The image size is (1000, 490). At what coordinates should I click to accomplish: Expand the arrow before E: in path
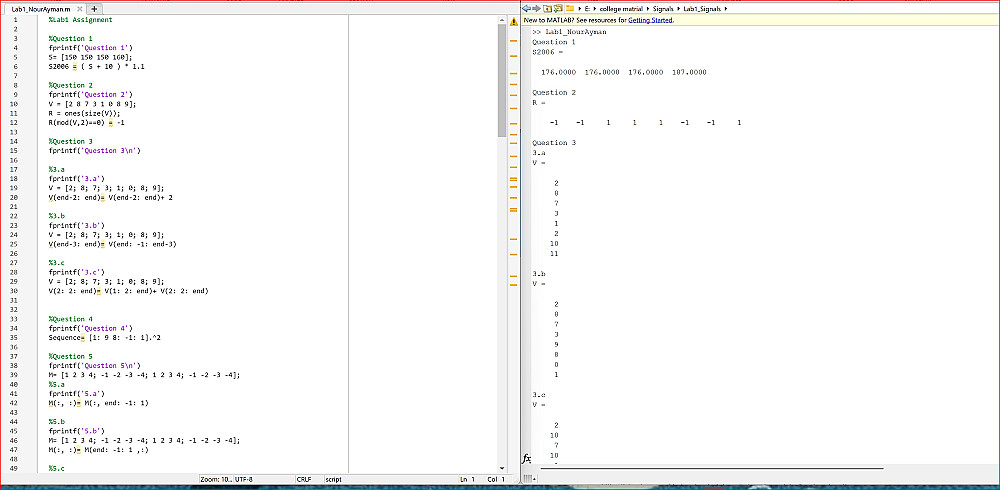(580, 9)
